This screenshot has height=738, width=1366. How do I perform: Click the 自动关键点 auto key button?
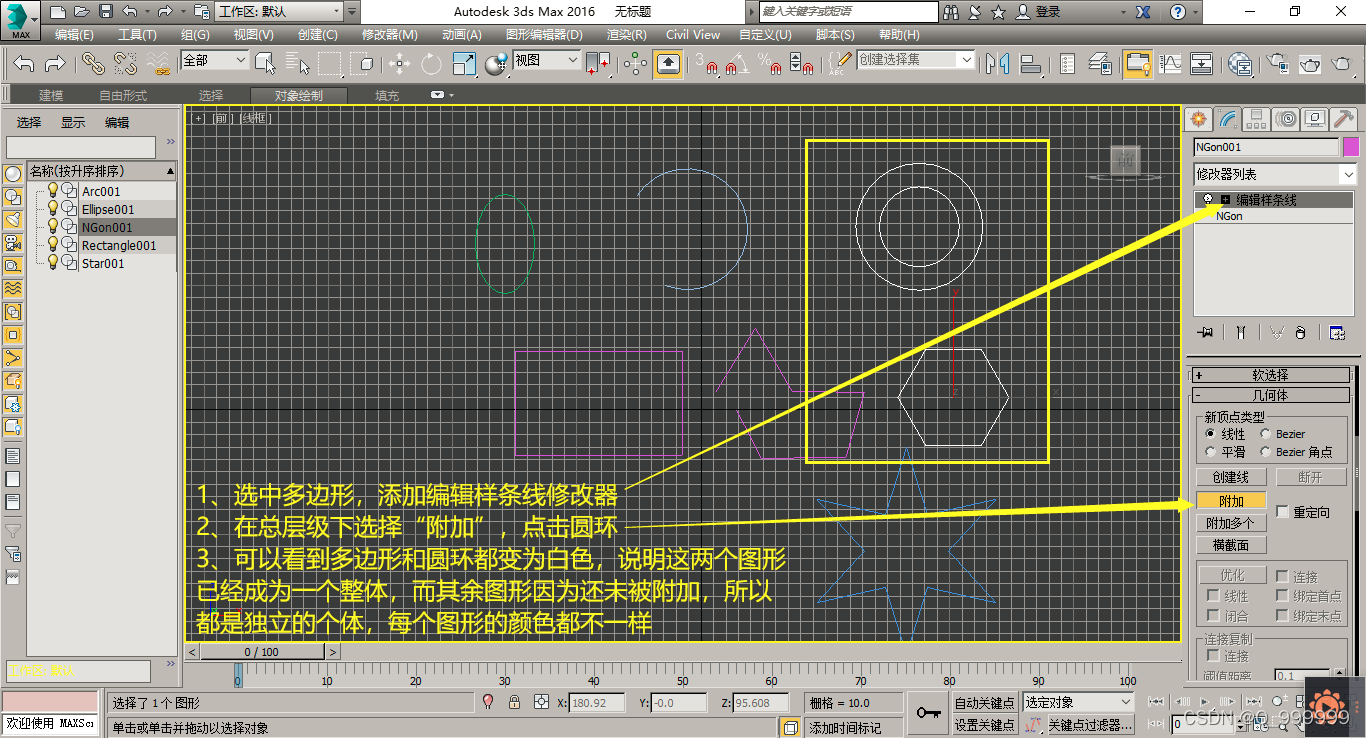tap(984, 703)
